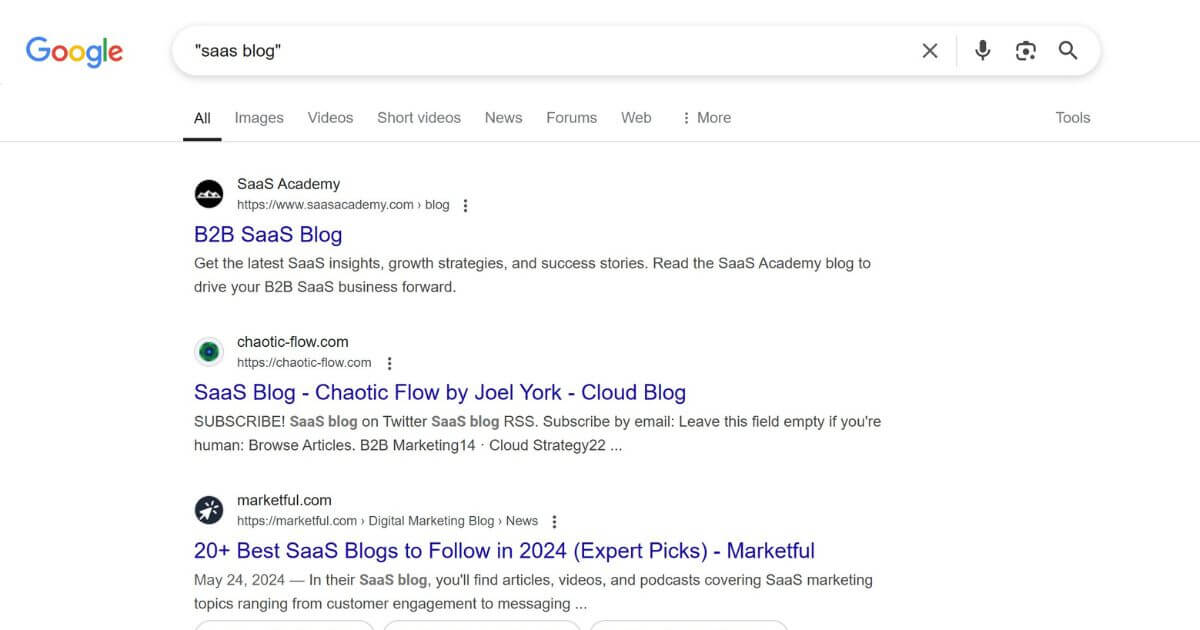Click the magnifying glass search button
The height and width of the screenshot is (630, 1200).
(1068, 51)
